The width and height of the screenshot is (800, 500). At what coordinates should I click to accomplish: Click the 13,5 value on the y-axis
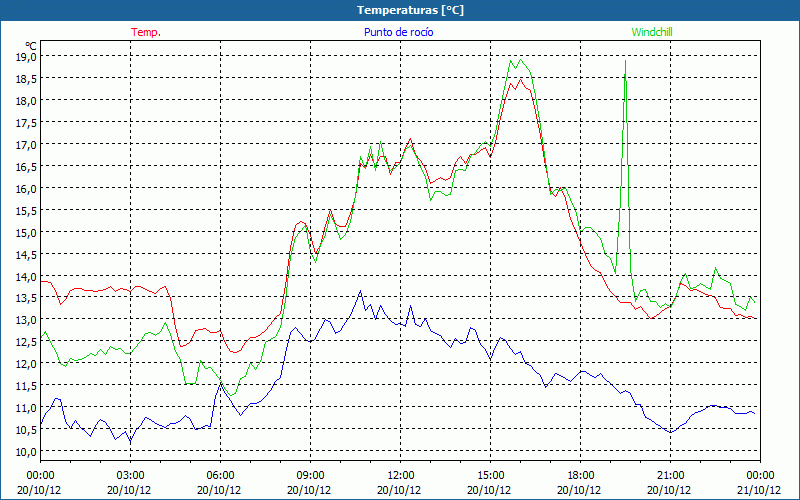coord(26,298)
